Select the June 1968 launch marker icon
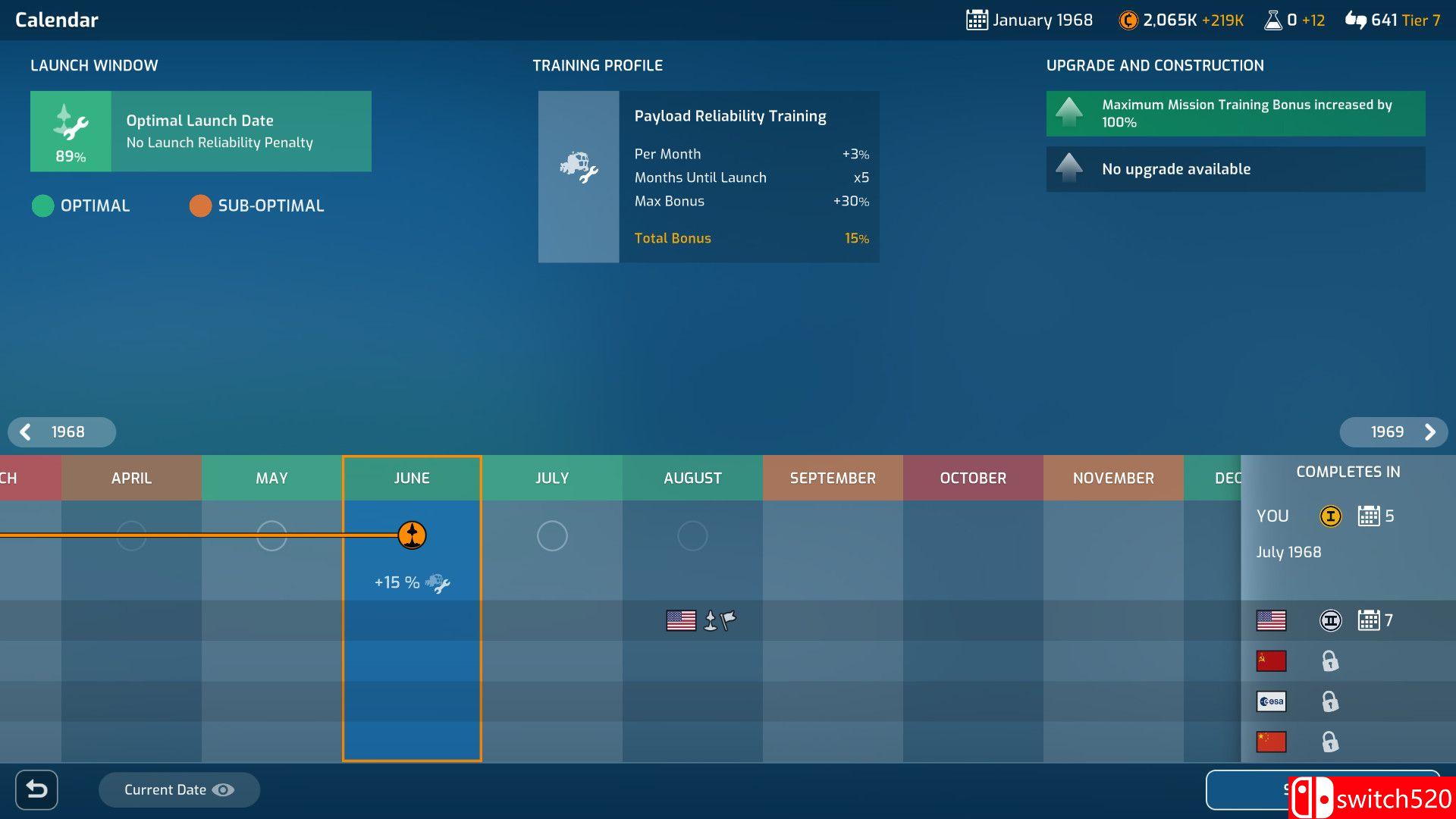This screenshot has height=819, width=1456. click(411, 534)
